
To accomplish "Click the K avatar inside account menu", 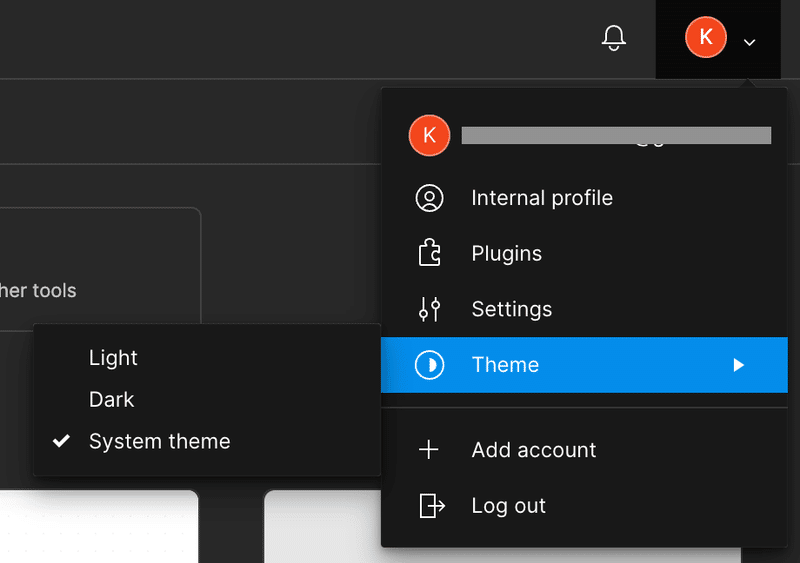I will (x=429, y=136).
